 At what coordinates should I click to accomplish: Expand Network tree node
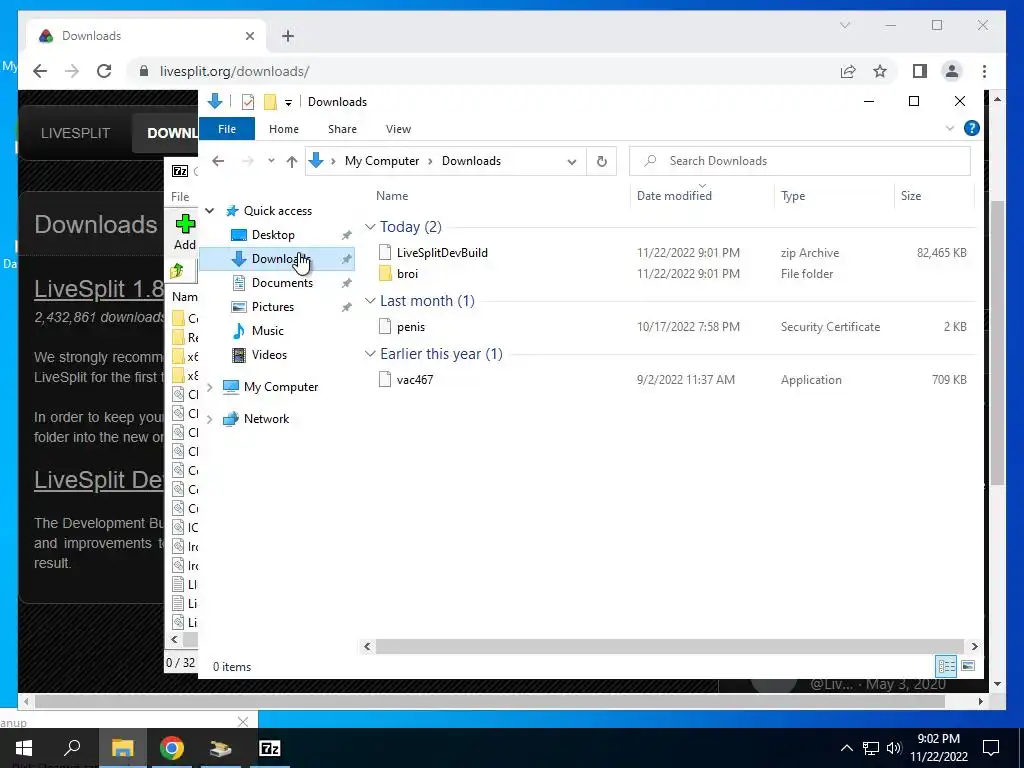210,419
